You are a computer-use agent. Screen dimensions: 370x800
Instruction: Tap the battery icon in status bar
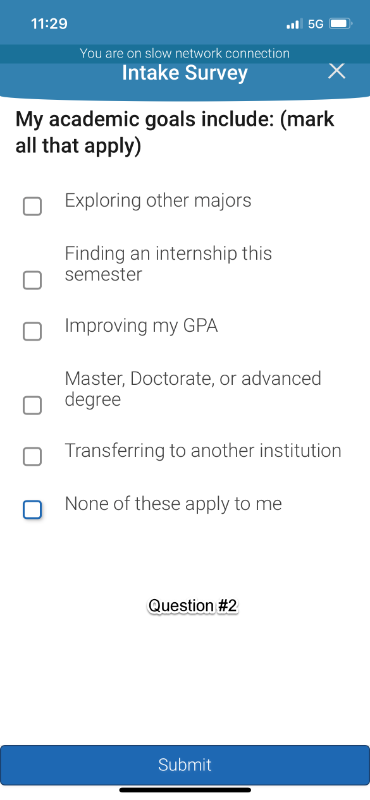341,24
